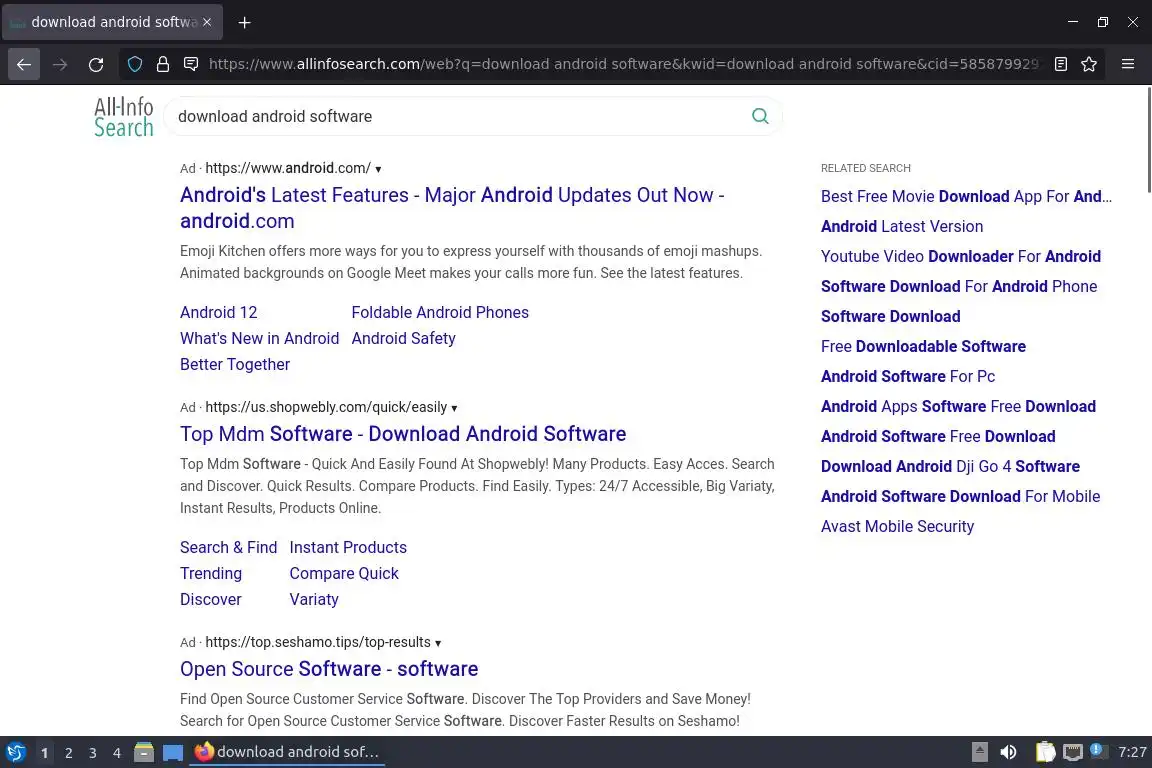Select Android Software Download For Mobile
Image resolution: width=1152 pixels, height=768 pixels.
[x=960, y=497]
